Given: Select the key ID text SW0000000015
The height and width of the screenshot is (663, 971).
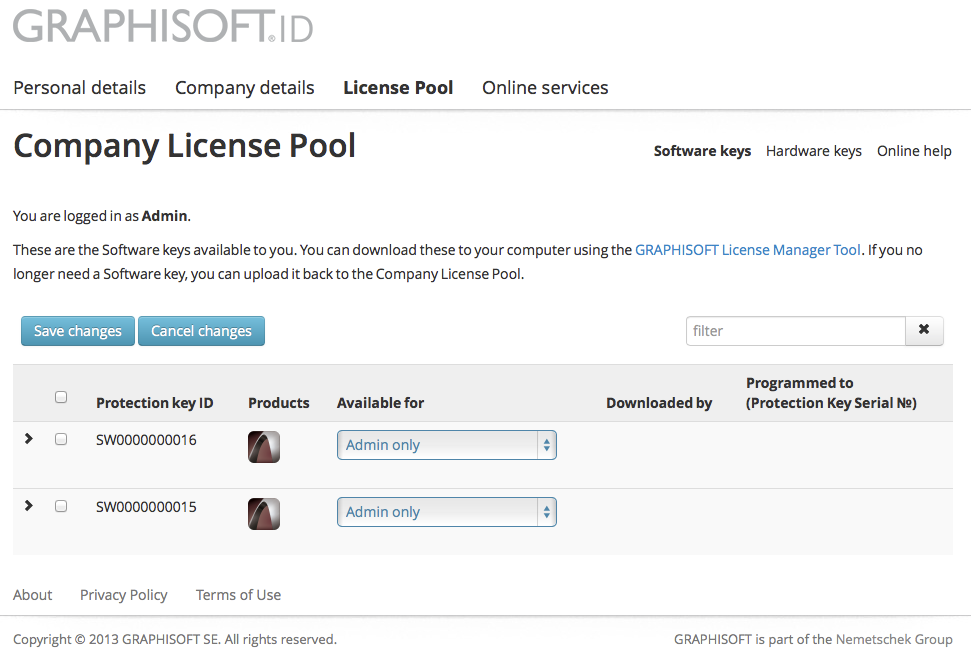Looking at the screenshot, I should 146,507.
